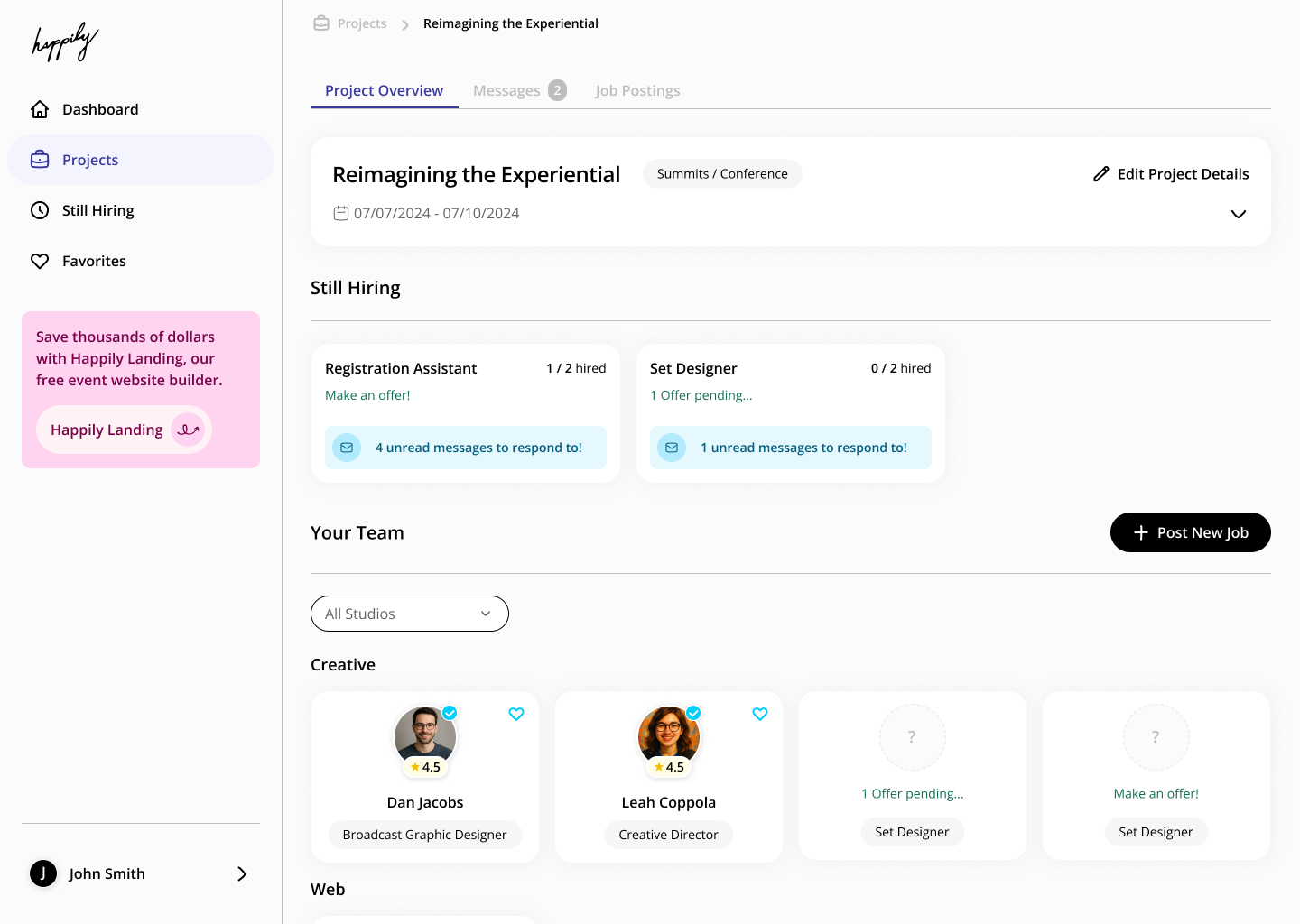1300x924 pixels.
Task: Toggle favorite heart on Dan Jacobs card
Action: [516, 714]
